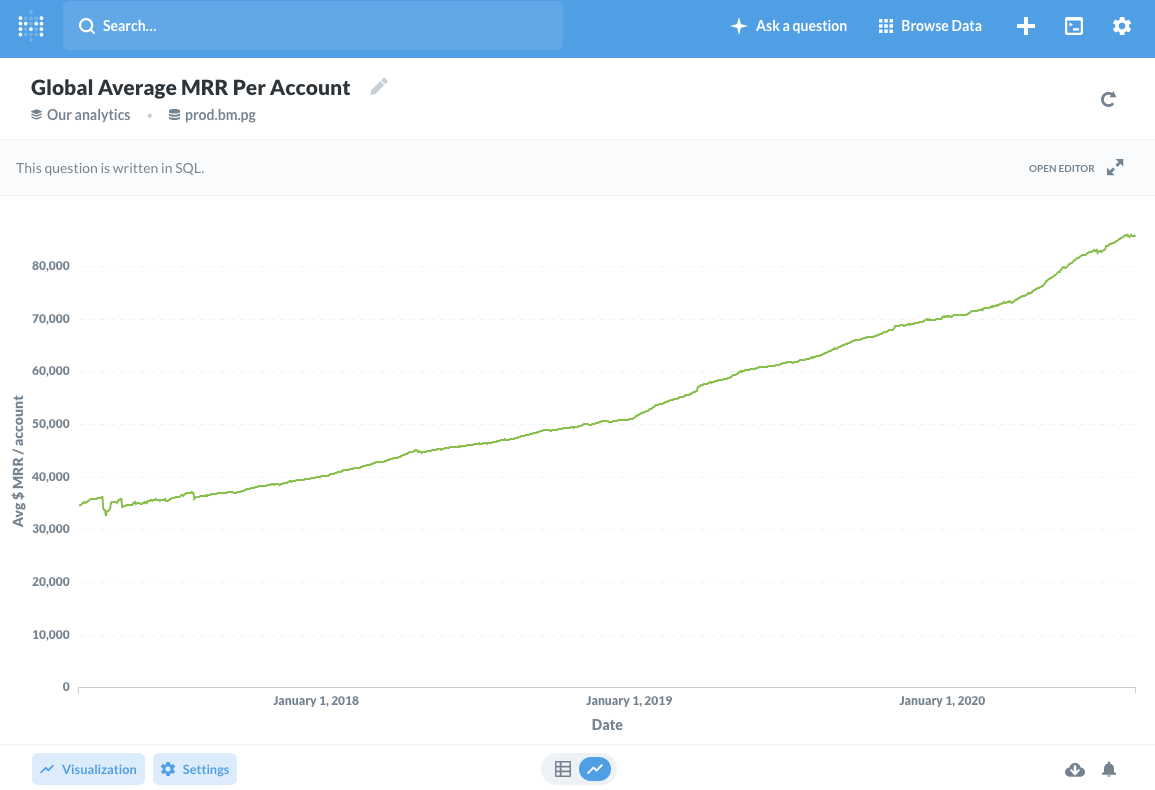This screenshot has height=790, width=1155.
Task: Click the alerts bell icon
Action: tap(1109, 769)
